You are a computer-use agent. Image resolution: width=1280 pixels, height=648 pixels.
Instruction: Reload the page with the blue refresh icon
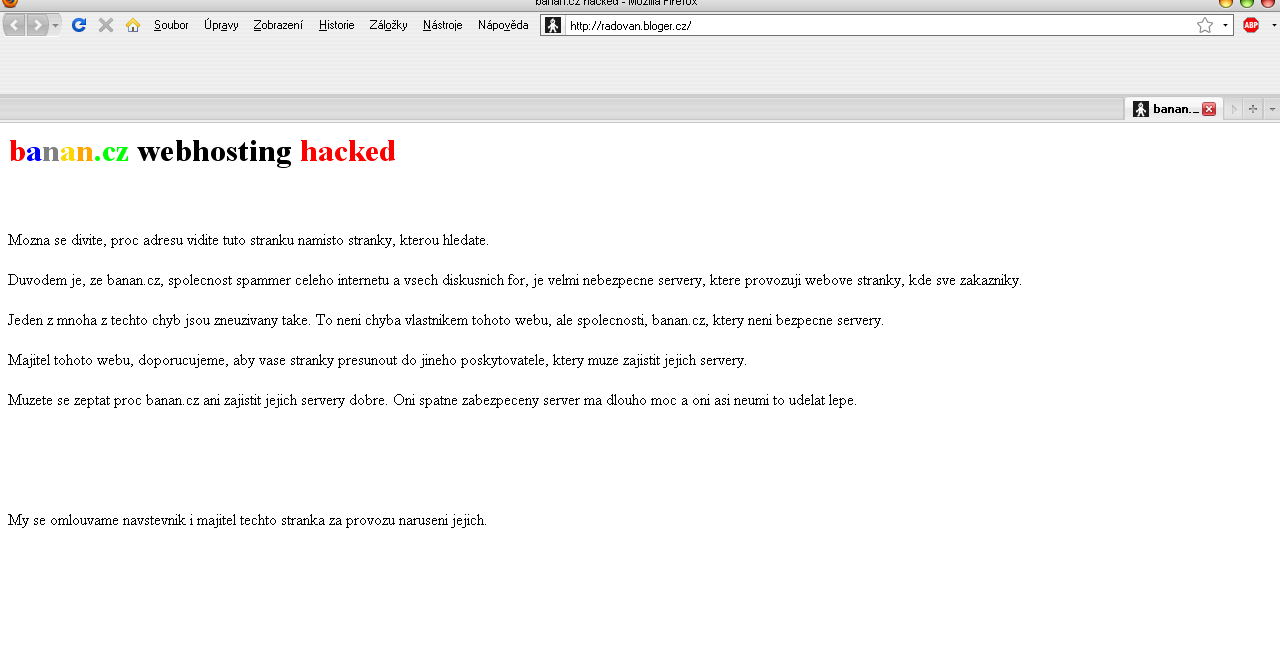pyautogui.click(x=79, y=25)
